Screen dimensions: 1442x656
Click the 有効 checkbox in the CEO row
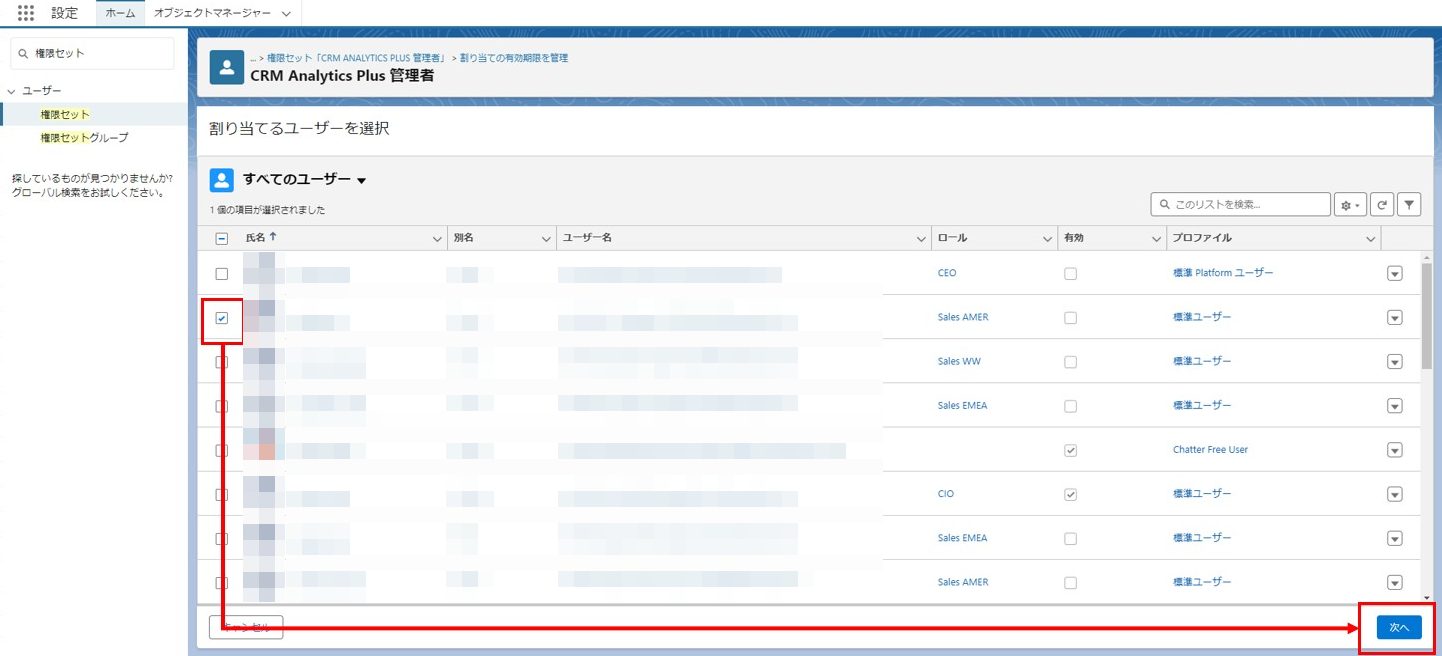1071,273
